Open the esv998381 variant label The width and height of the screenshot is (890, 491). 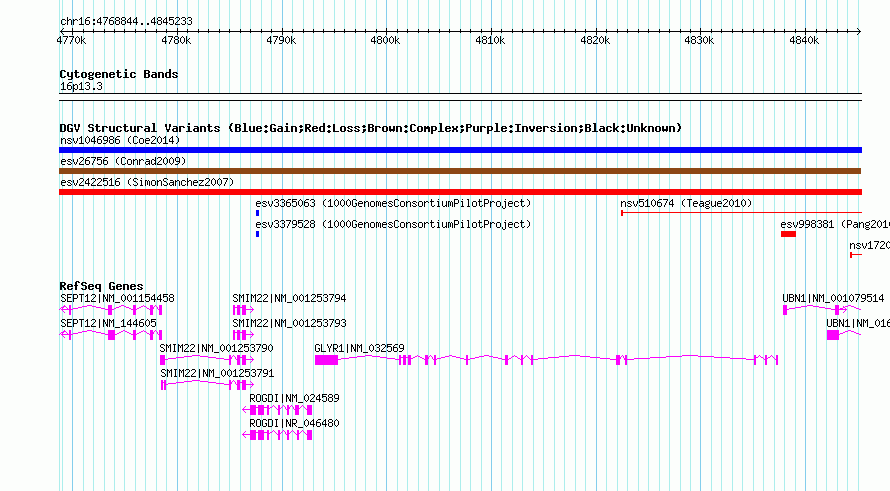coord(835,224)
